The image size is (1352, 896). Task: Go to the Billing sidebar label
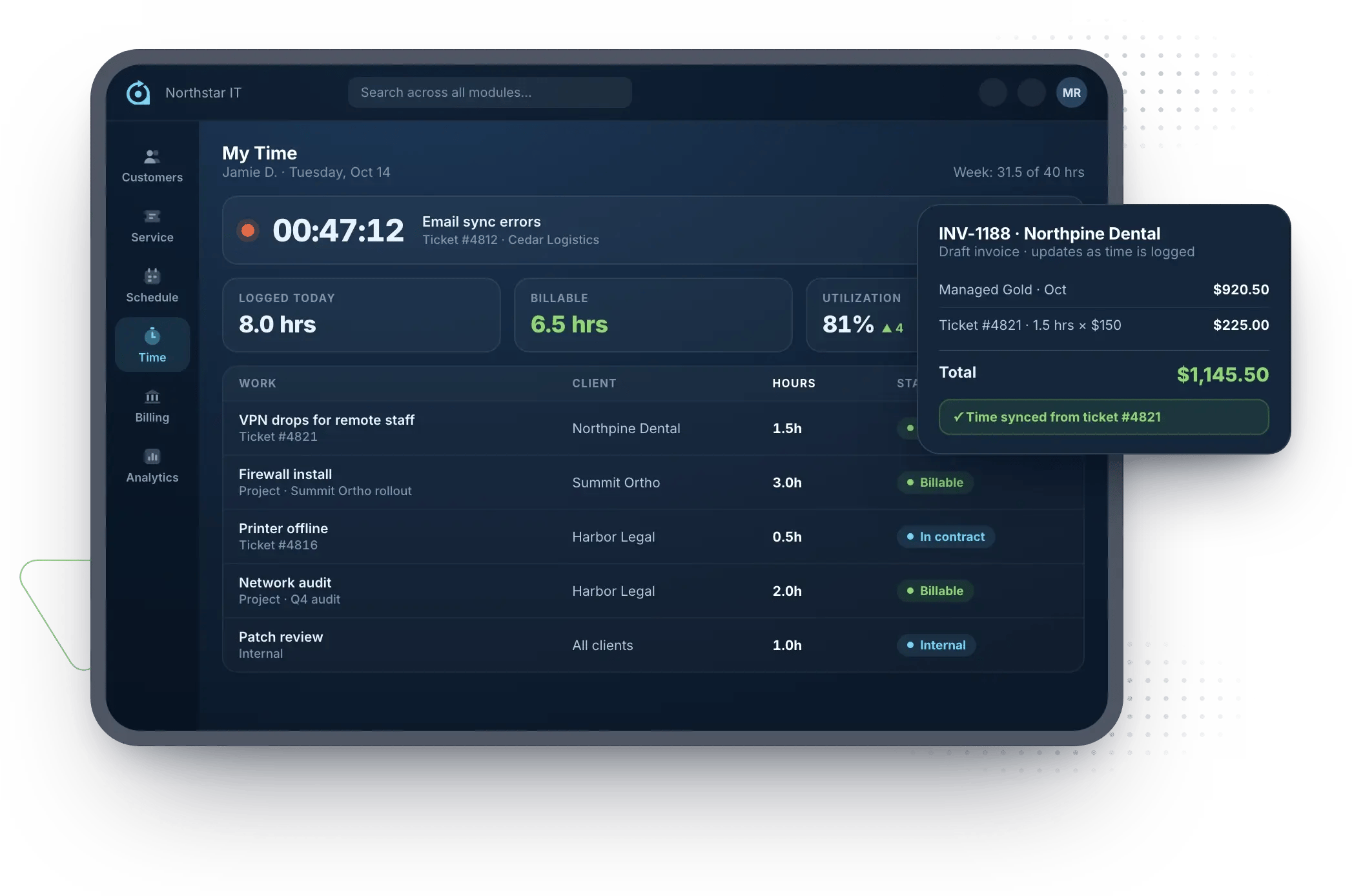click(152, 417)
